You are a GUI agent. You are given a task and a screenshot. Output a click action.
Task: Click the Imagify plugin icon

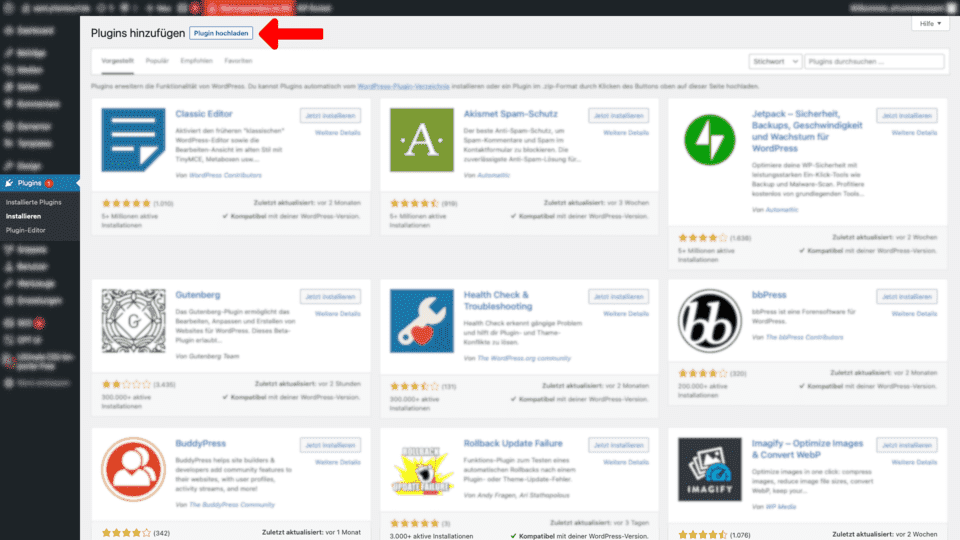(x=709, y=469)
